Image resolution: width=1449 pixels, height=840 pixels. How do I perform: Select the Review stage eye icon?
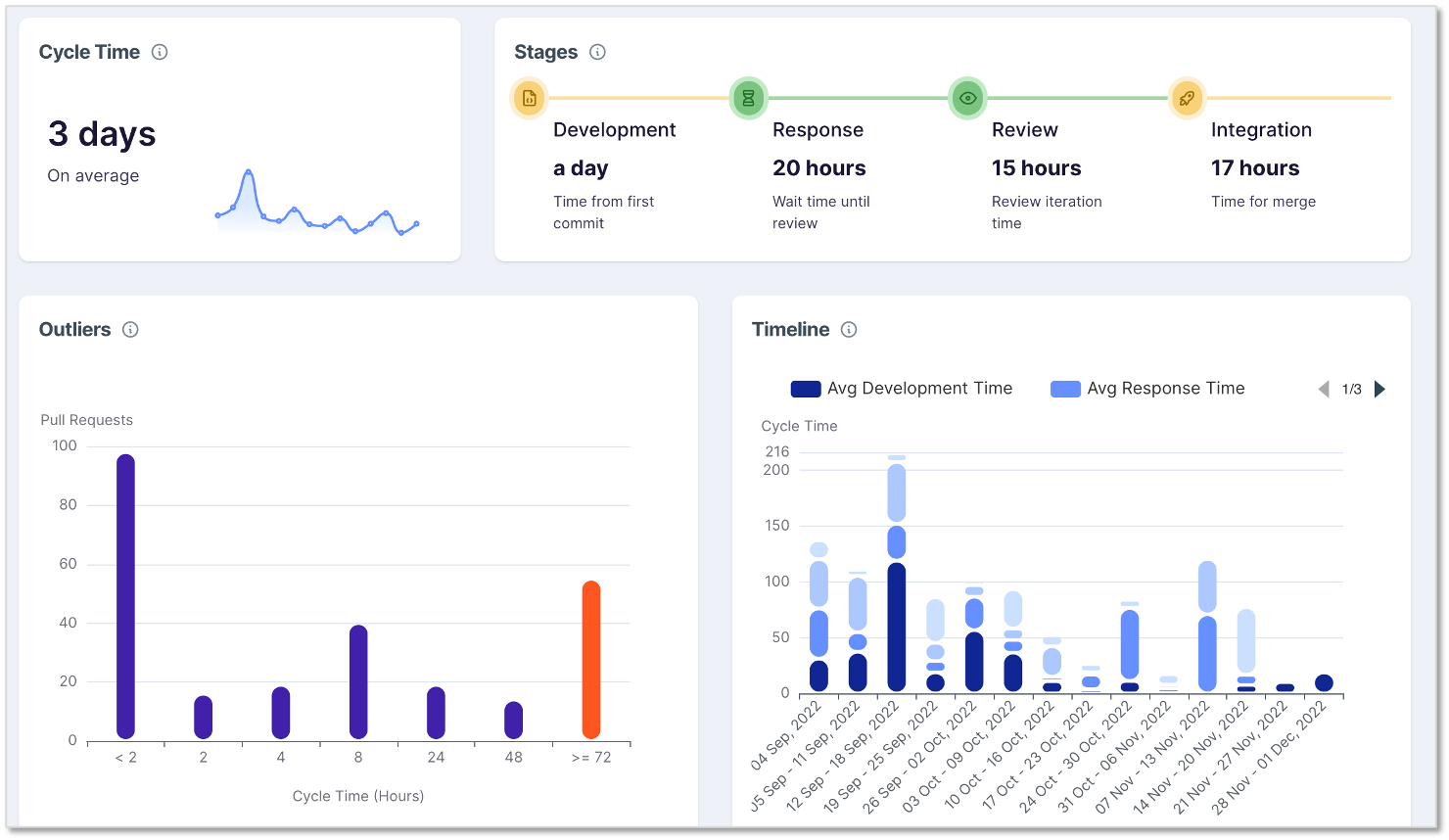(x=967, y=98)
